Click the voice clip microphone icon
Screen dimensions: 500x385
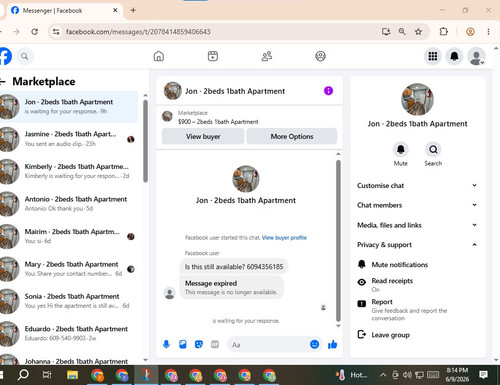[x=166, y=344]
